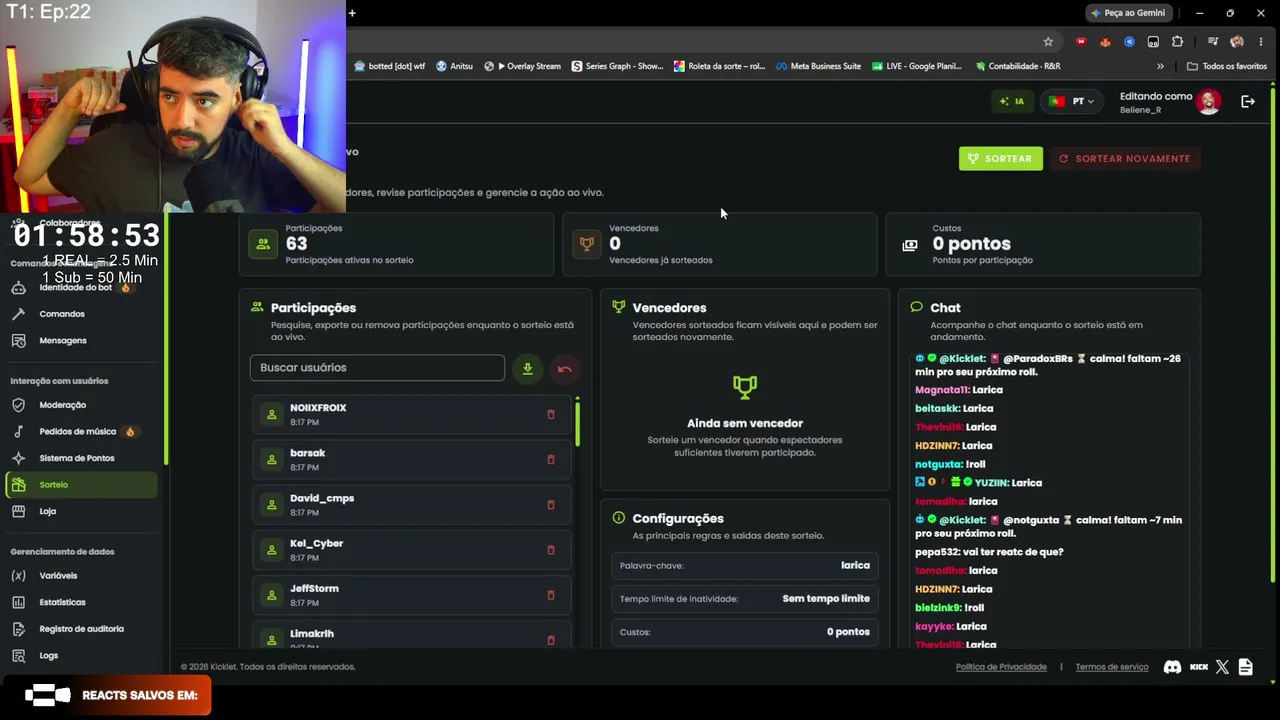Open Registro de auditoria in the sidebar
The height and width of the screenshot is (720, 1280).
tap(80, 629)
